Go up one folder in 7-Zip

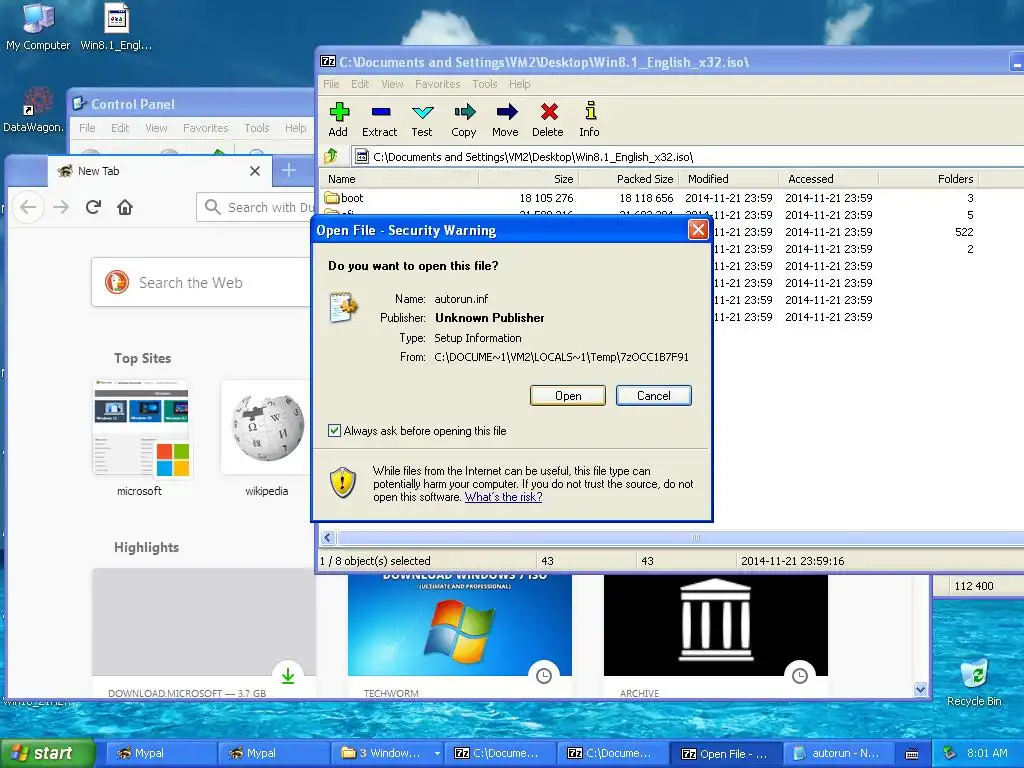coord(331,156)
